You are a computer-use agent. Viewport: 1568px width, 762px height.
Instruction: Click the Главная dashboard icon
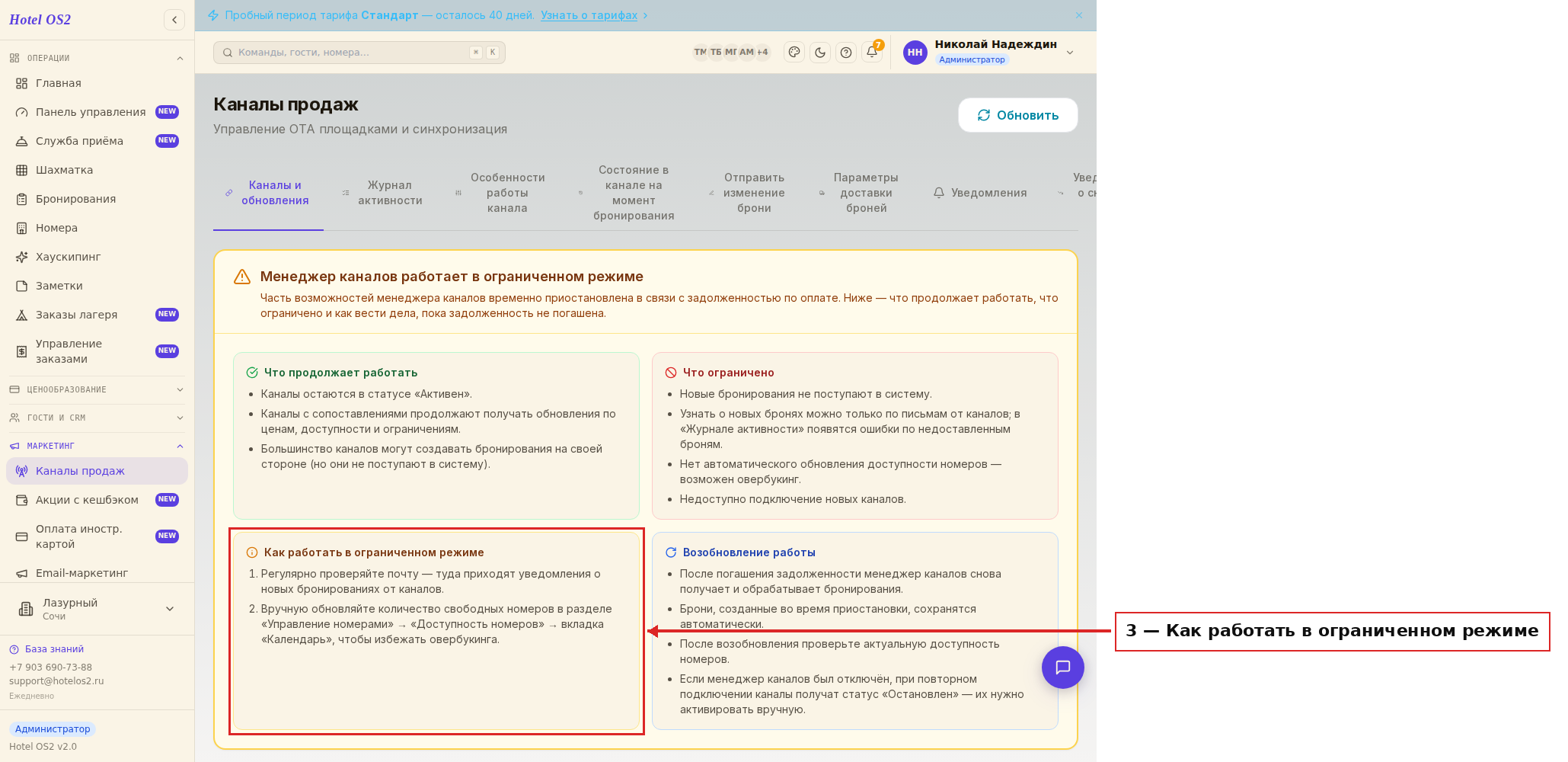tap(22, 83)
